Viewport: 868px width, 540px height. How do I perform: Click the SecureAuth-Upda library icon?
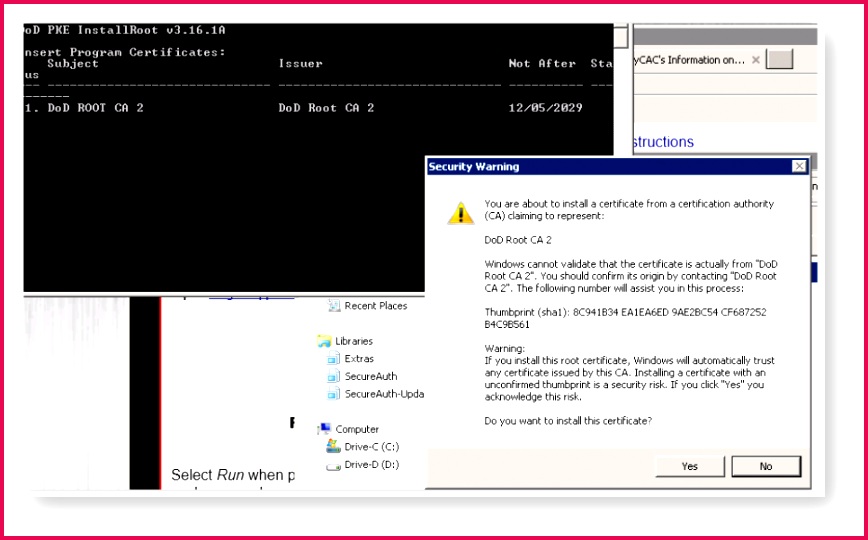click(333, 394)
